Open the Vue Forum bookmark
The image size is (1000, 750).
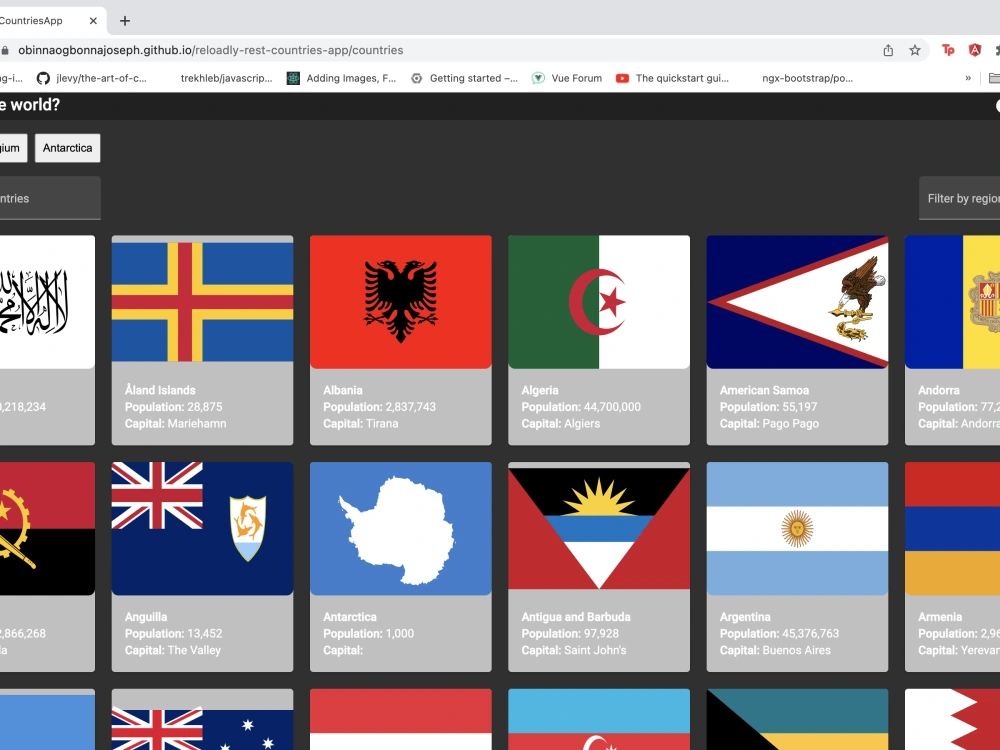click(x=567, y=78)
